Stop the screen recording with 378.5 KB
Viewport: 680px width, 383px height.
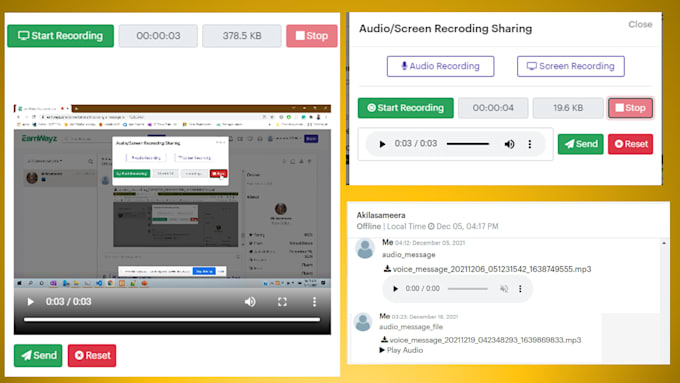tap(311, 36)
